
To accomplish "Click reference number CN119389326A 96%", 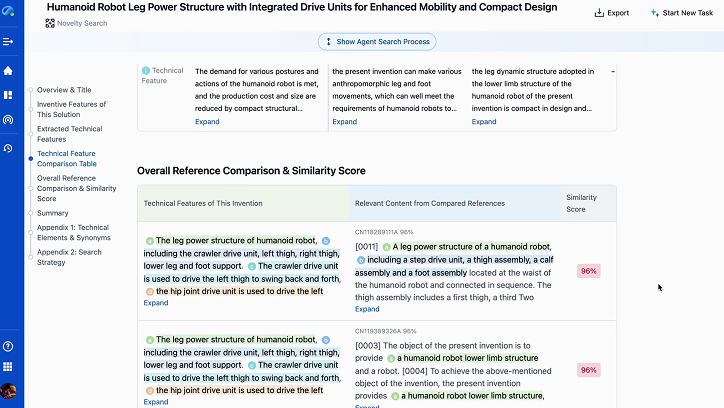I will [x=386, y=331].
